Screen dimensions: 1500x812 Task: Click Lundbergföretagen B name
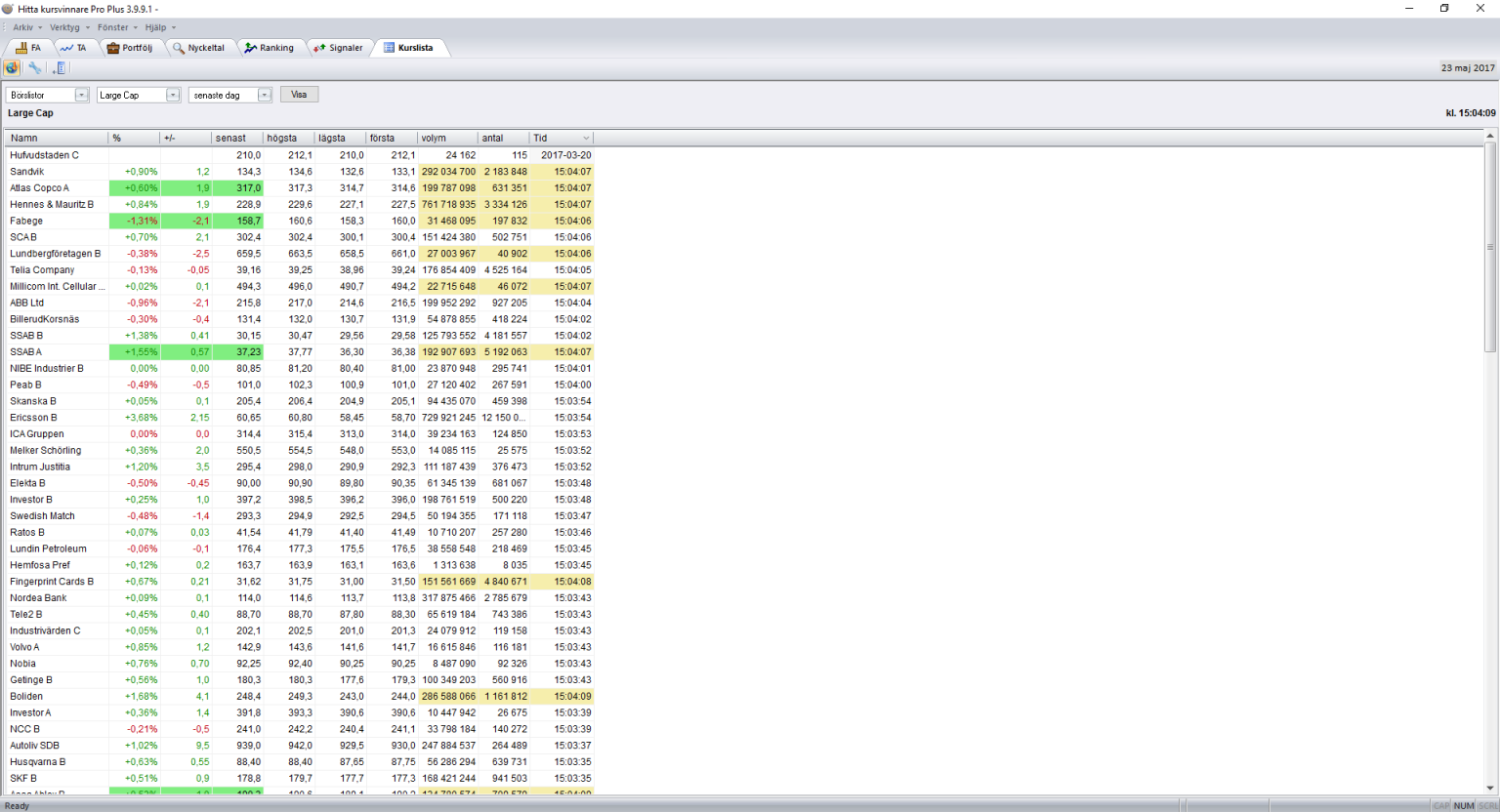[x=56, y=254]
